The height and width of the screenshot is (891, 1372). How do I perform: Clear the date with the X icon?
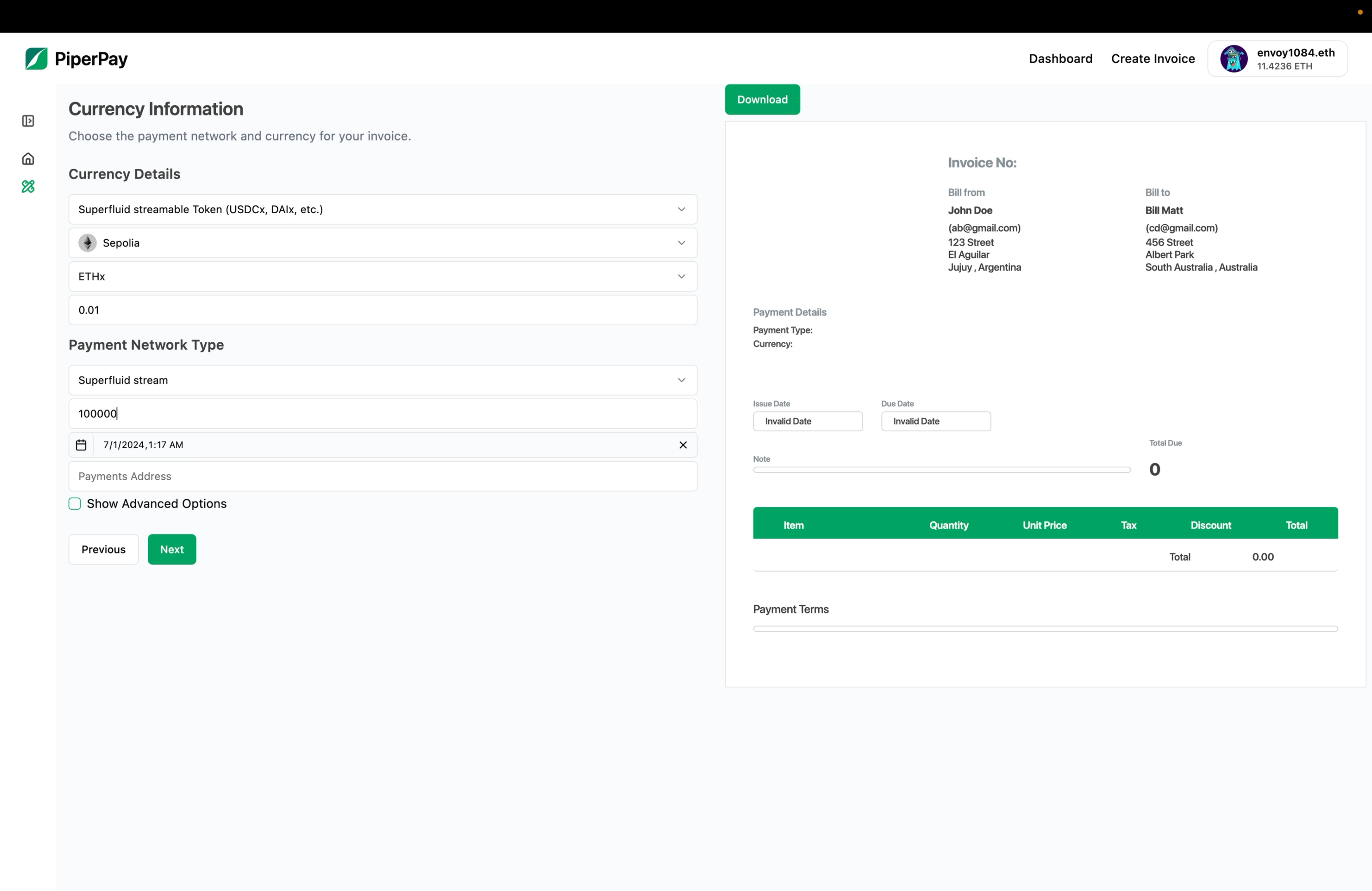point(683,445)
